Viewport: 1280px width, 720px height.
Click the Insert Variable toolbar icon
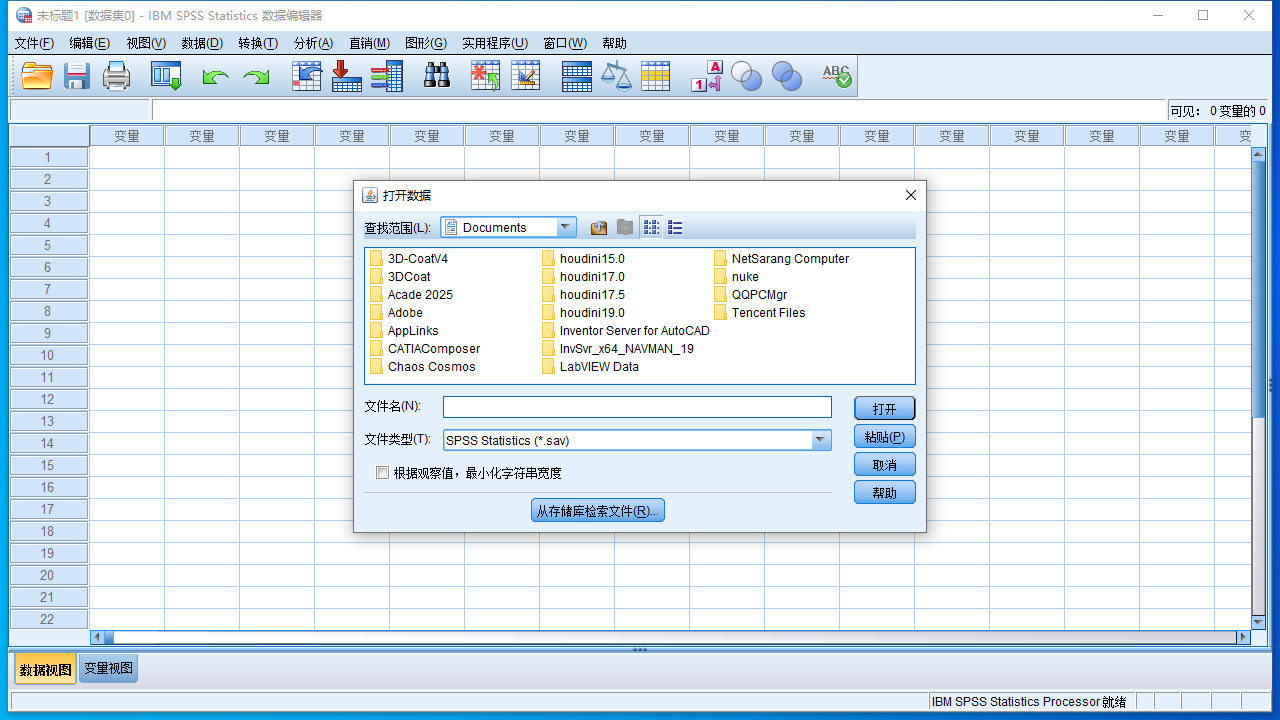click(526, 74)
